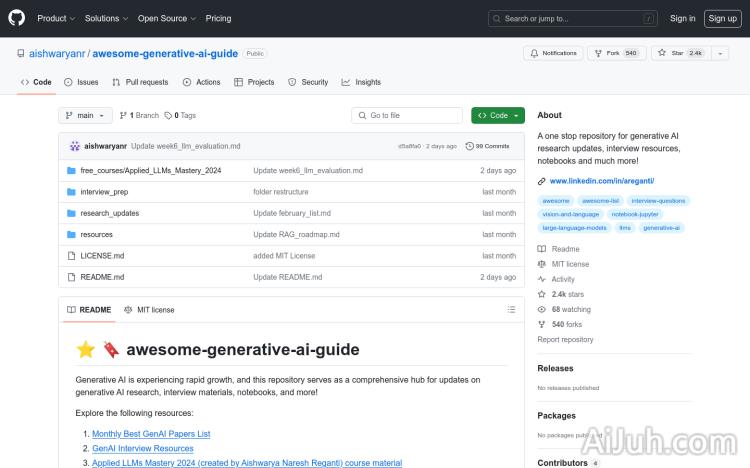Click the 'notebook-jupyter' topic tag
Image resolution: width=750 pixels, height=468 pixels.
coord(635,214)
